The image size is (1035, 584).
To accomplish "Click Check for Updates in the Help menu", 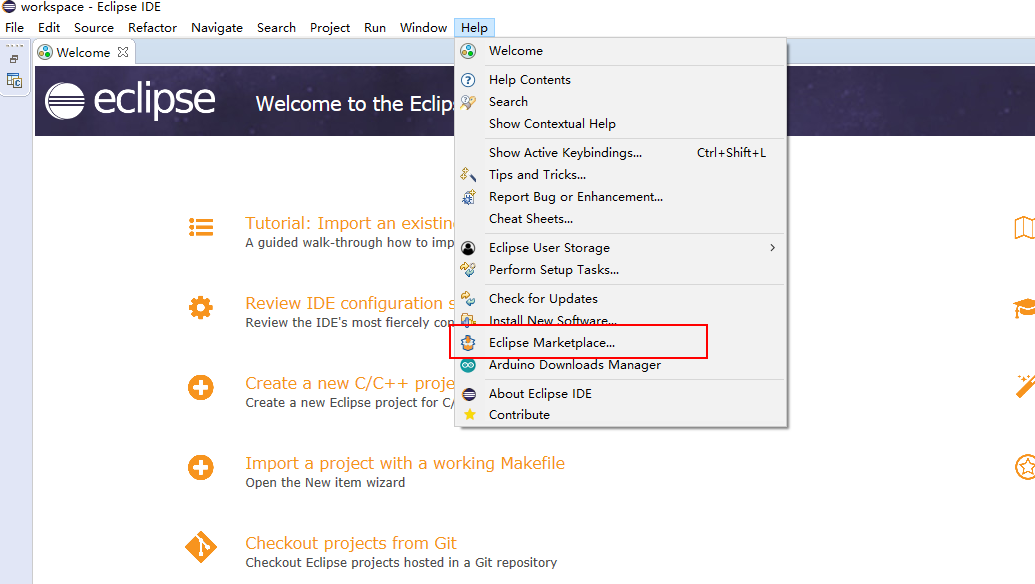I will [543, 299].
